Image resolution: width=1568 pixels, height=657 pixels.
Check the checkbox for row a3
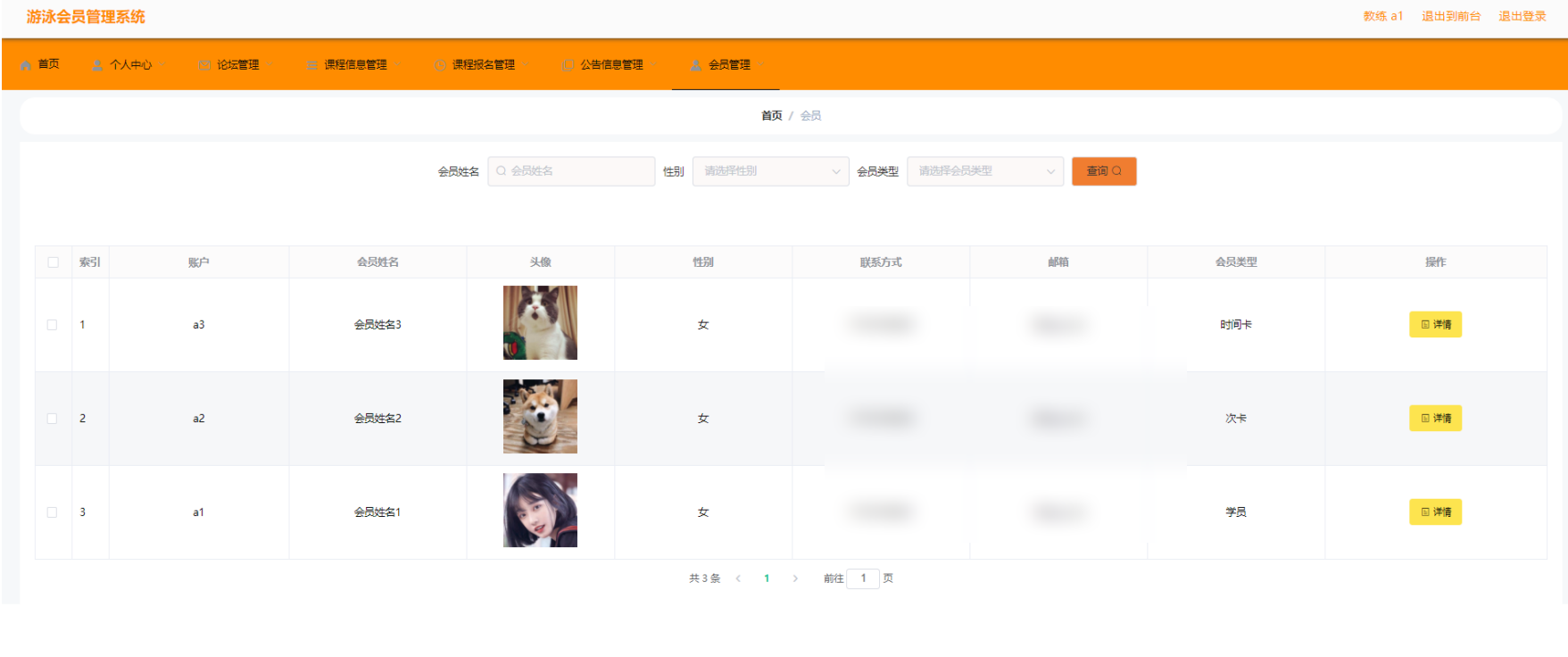(53, 325)
